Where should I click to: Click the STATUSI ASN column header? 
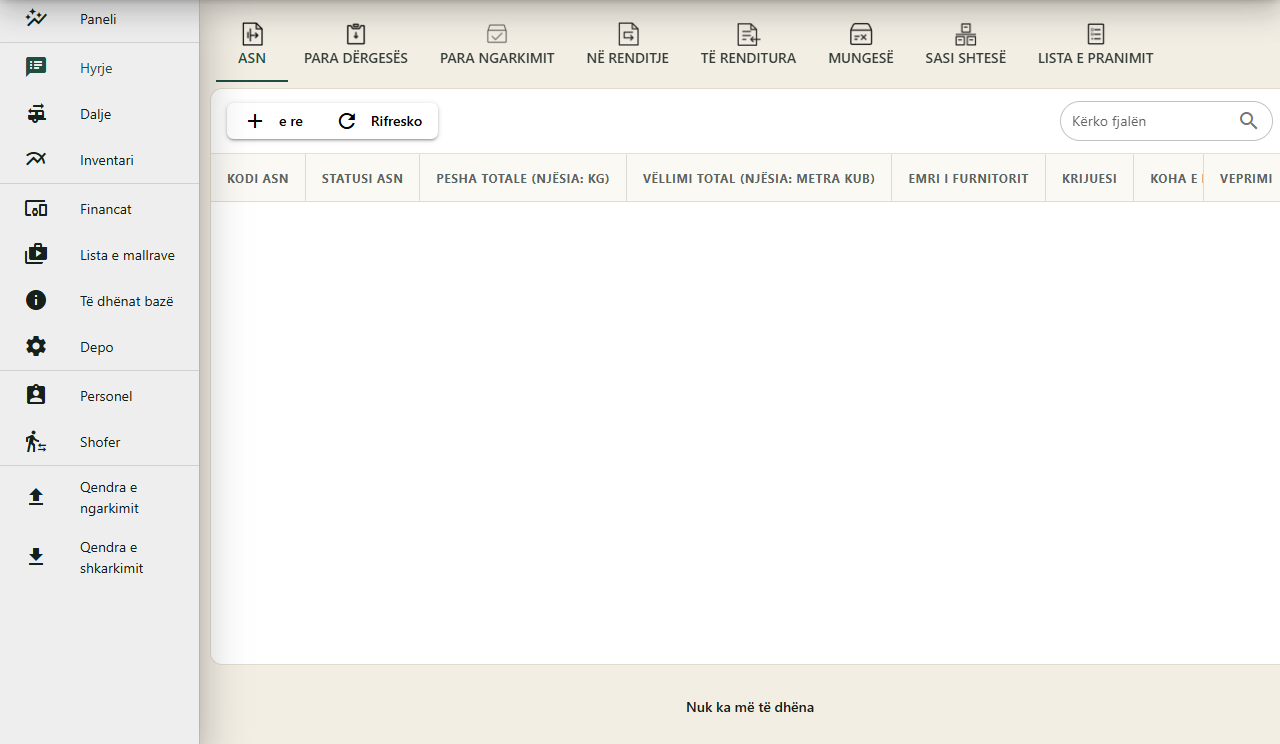click(x=362, y=178)
